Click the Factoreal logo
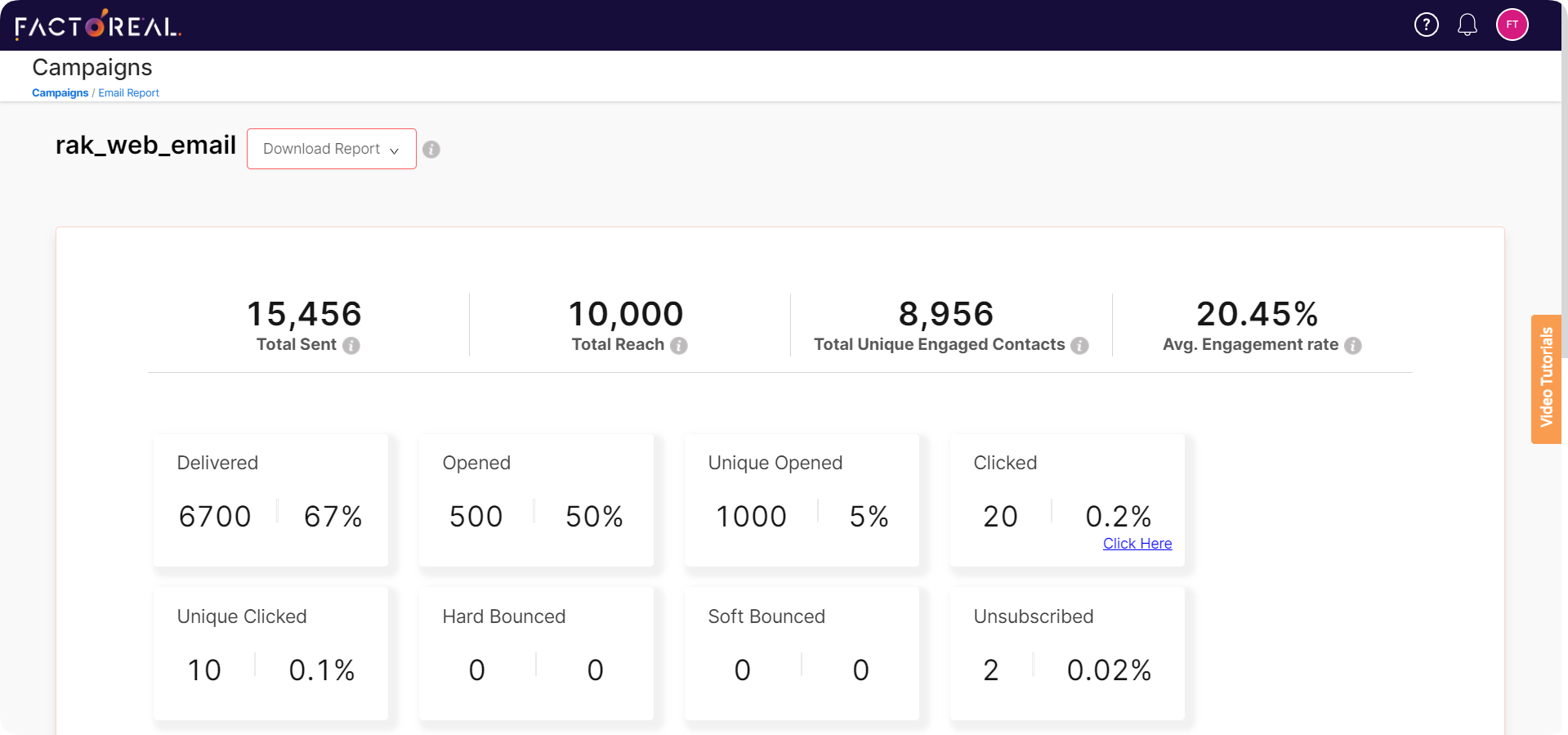The width and height of the screenshot is (1568, 735). tap(98, 25)
